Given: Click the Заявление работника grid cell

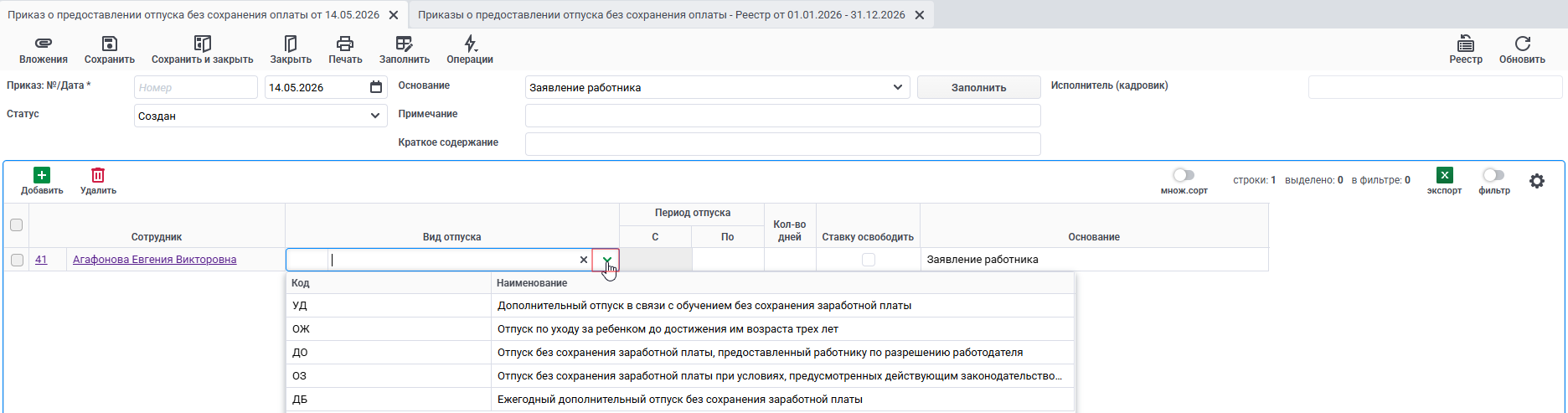Looking at the screenshot, I should [1094, 260].
